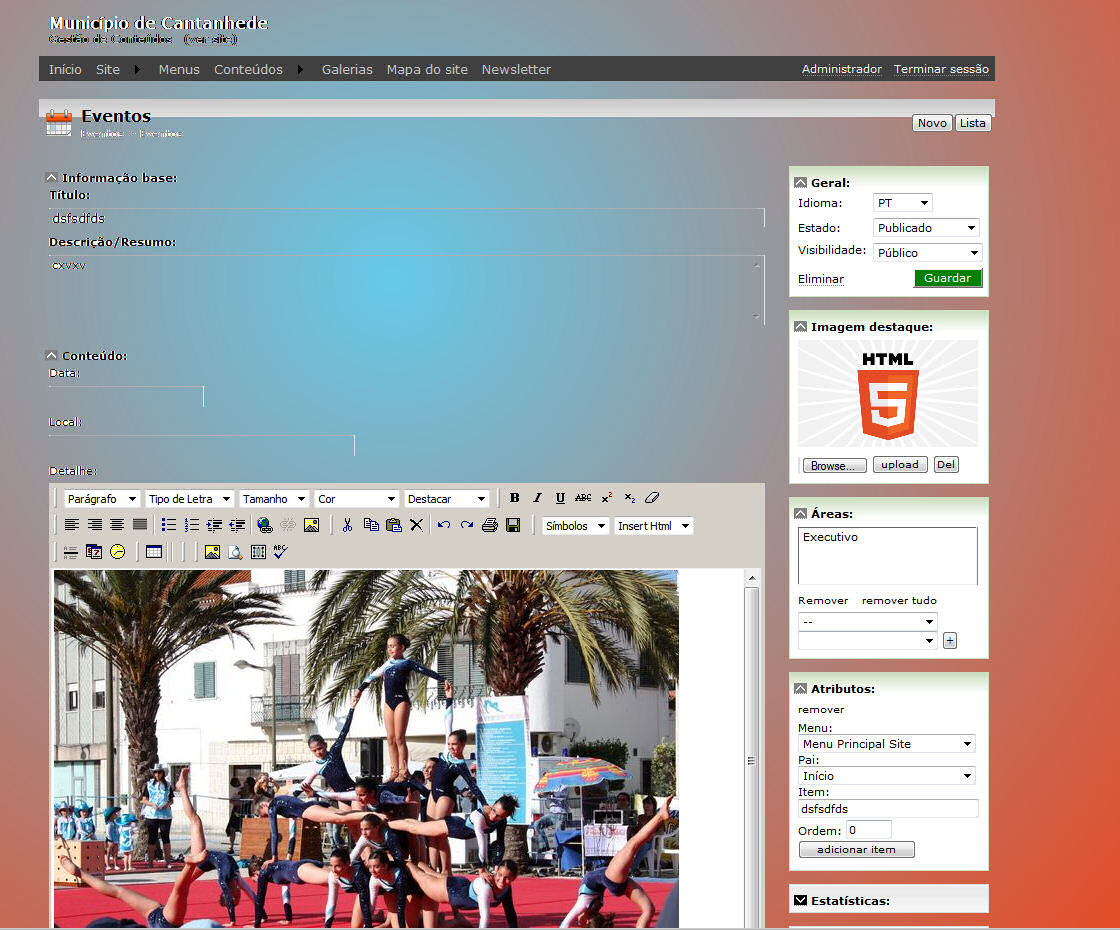Print the content using the printer icon

(489, 525)
